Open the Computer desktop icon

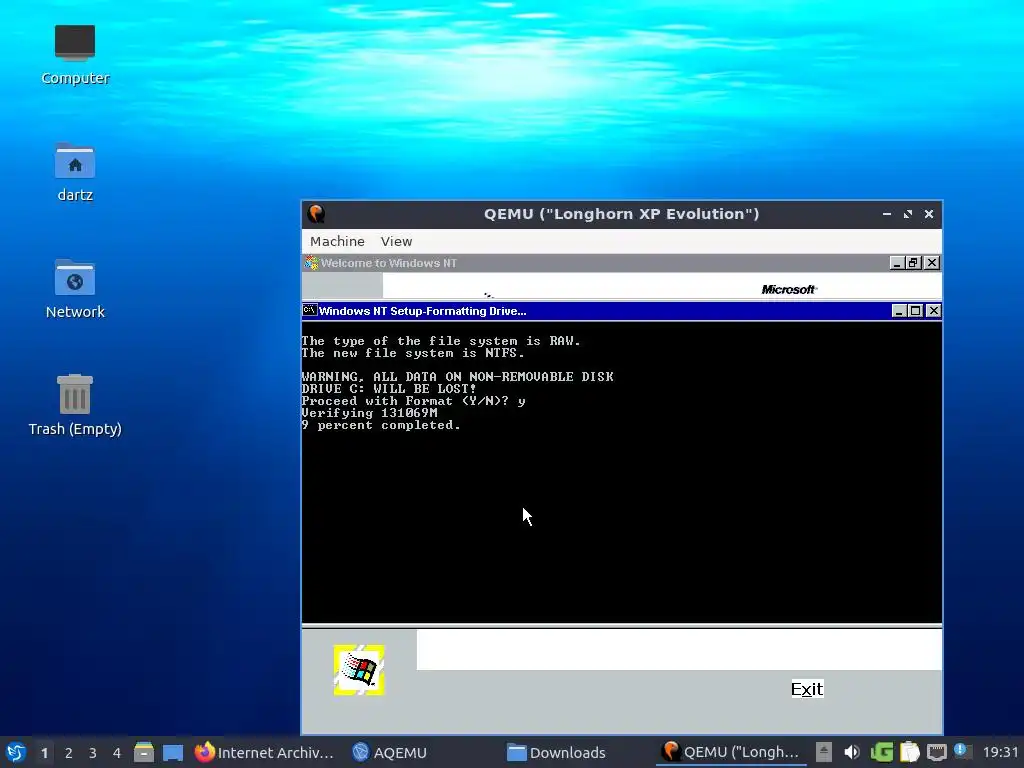pyautogui.click(x=74, y=55)
